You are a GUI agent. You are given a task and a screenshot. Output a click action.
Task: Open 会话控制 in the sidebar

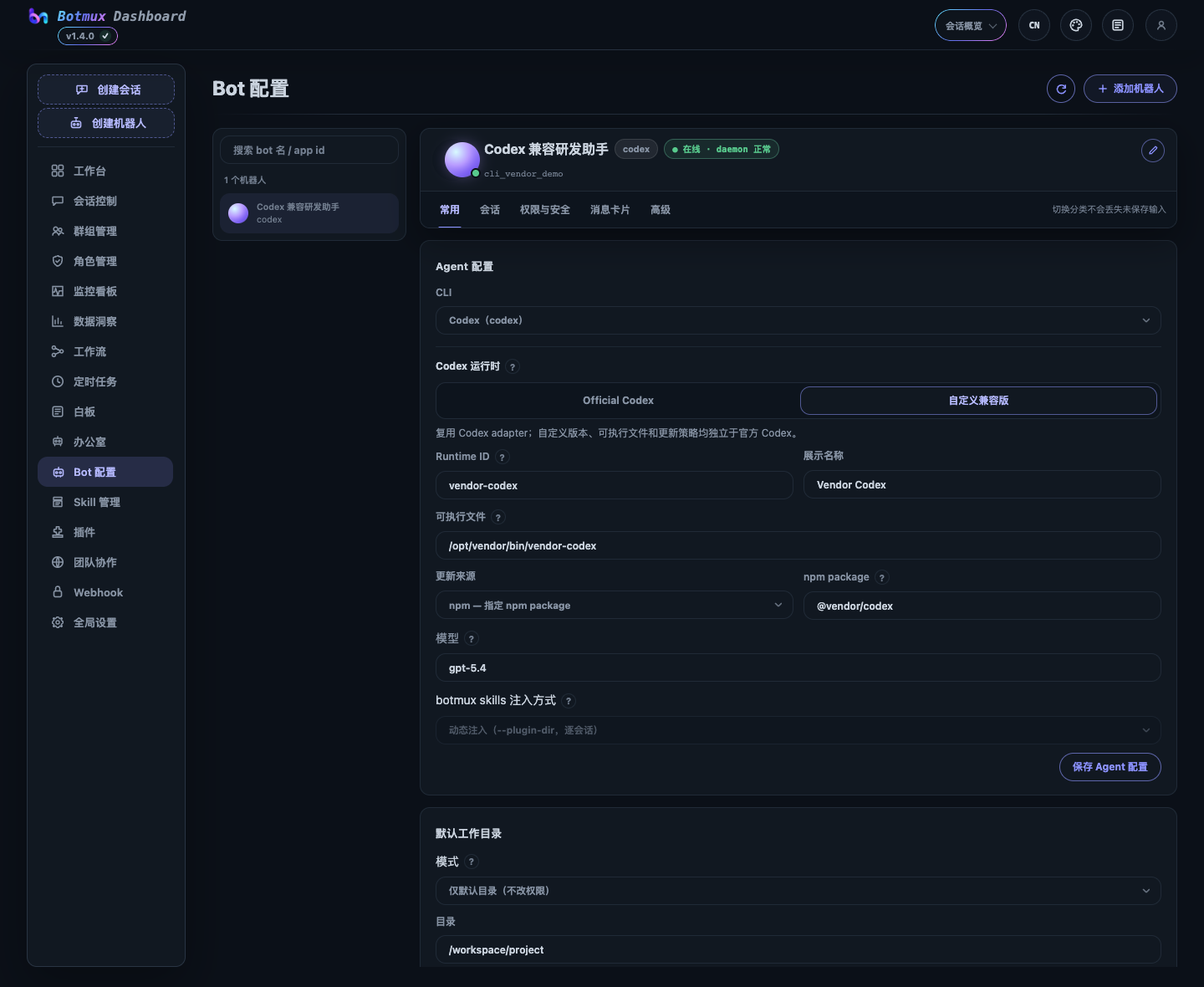pos(105,201)
